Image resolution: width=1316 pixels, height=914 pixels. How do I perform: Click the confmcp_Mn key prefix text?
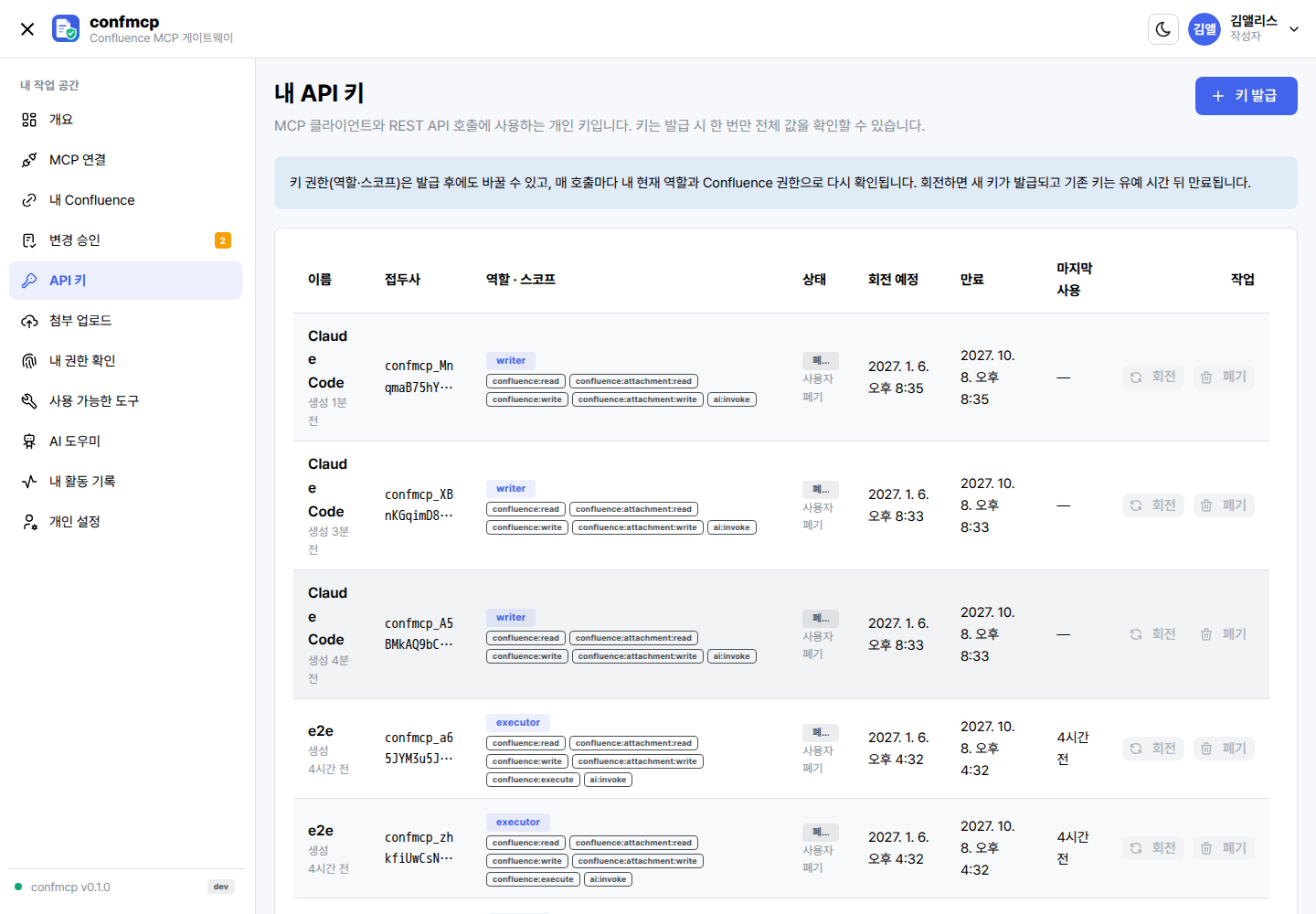pos(419,377)
